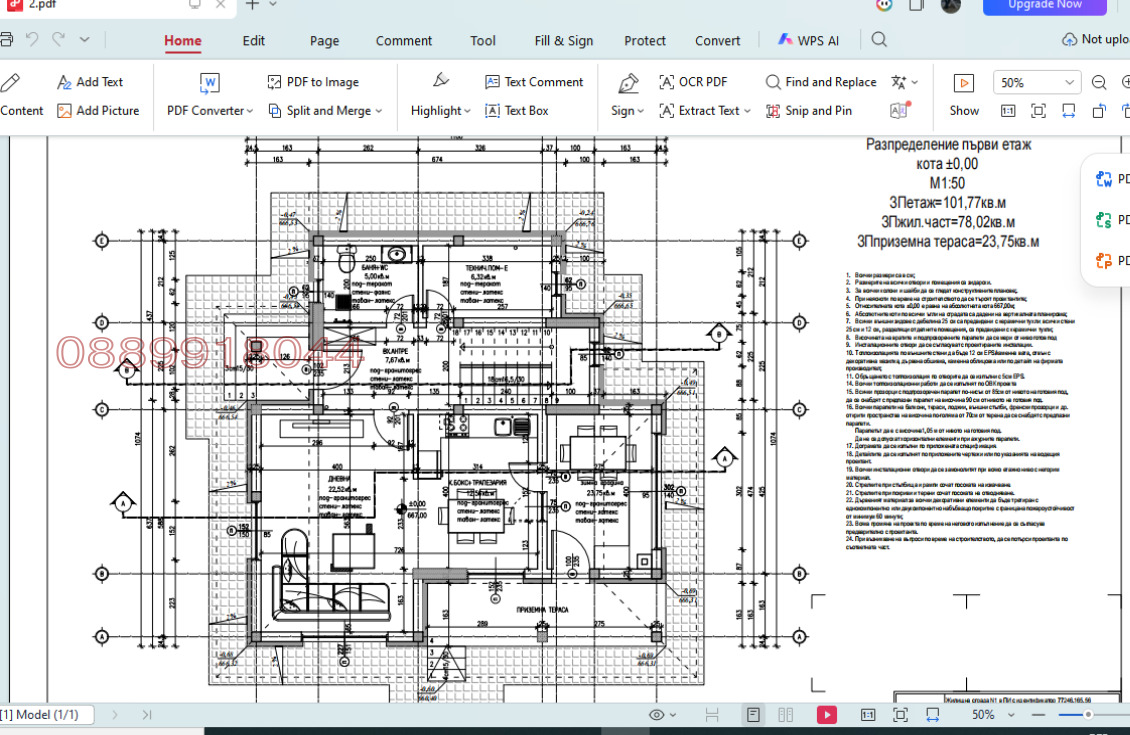Rotate the page counterclockwise
The image size is (1130, 735).
[1099, 111]
